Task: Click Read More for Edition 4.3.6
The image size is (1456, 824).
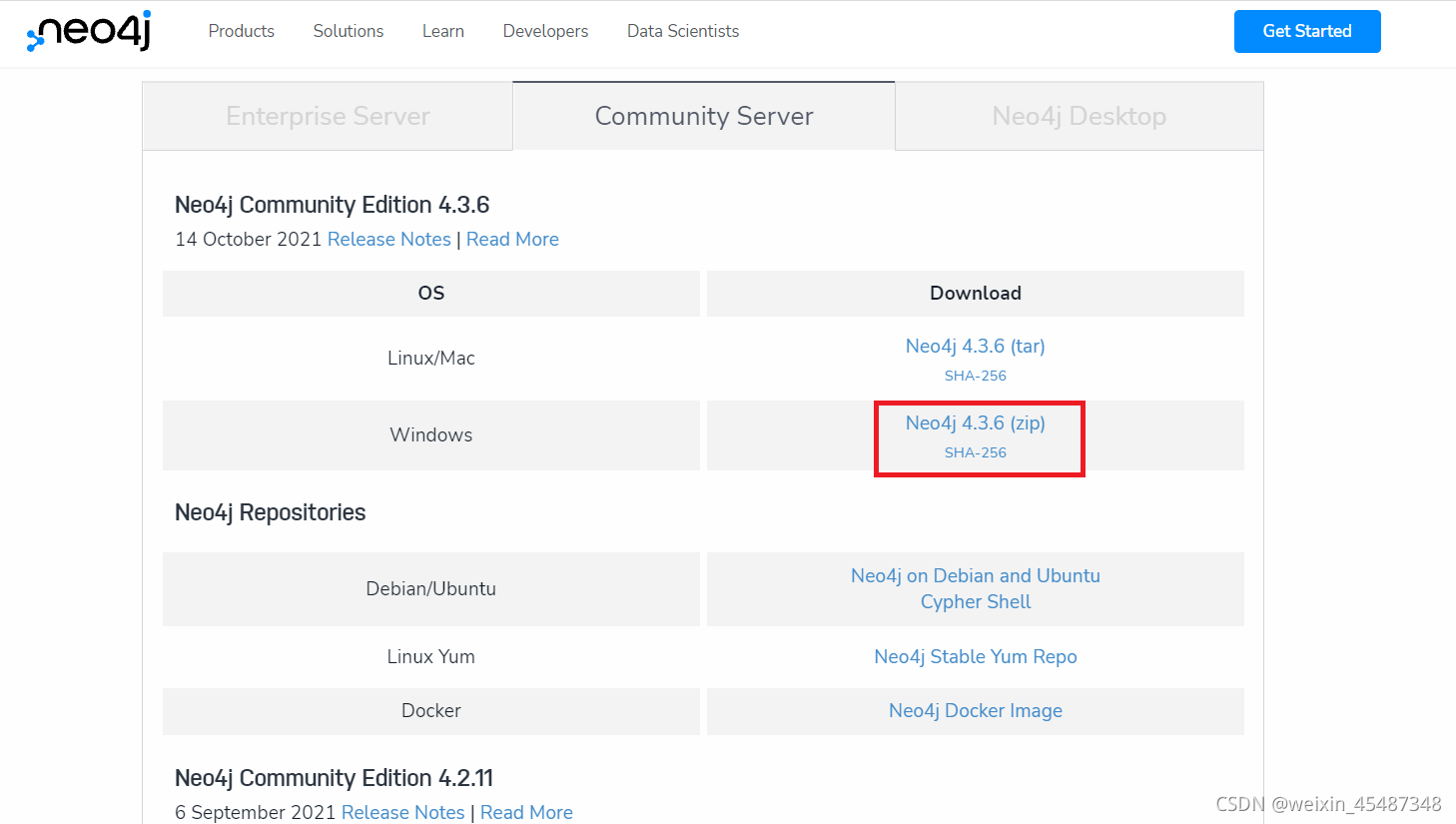Action: tap(512, 239)
